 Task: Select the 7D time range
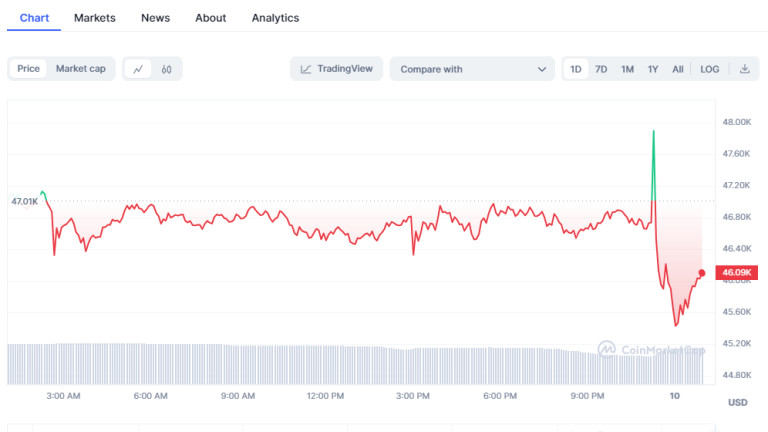(x=601, y=69)
